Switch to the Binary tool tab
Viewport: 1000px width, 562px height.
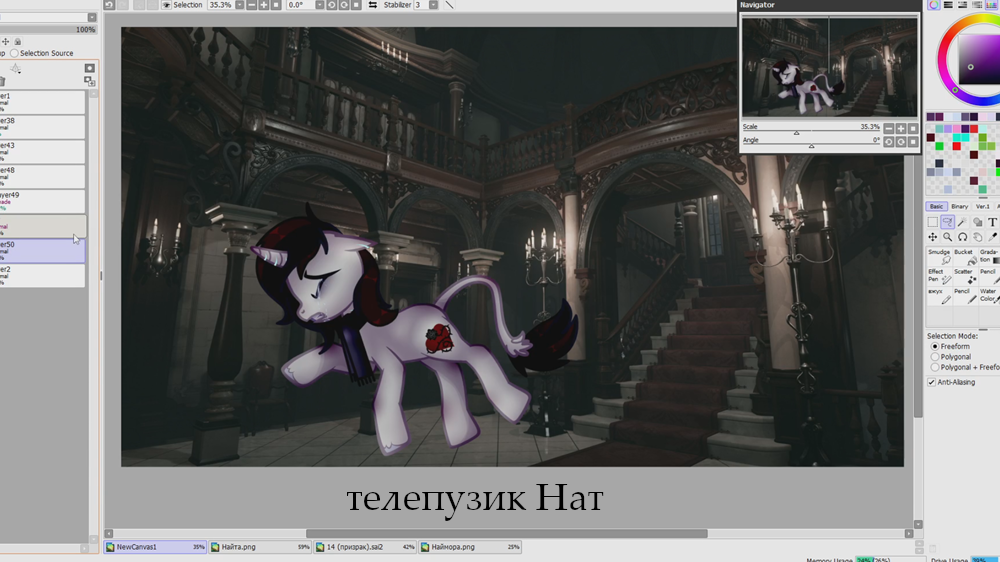(x=959, y=207)
